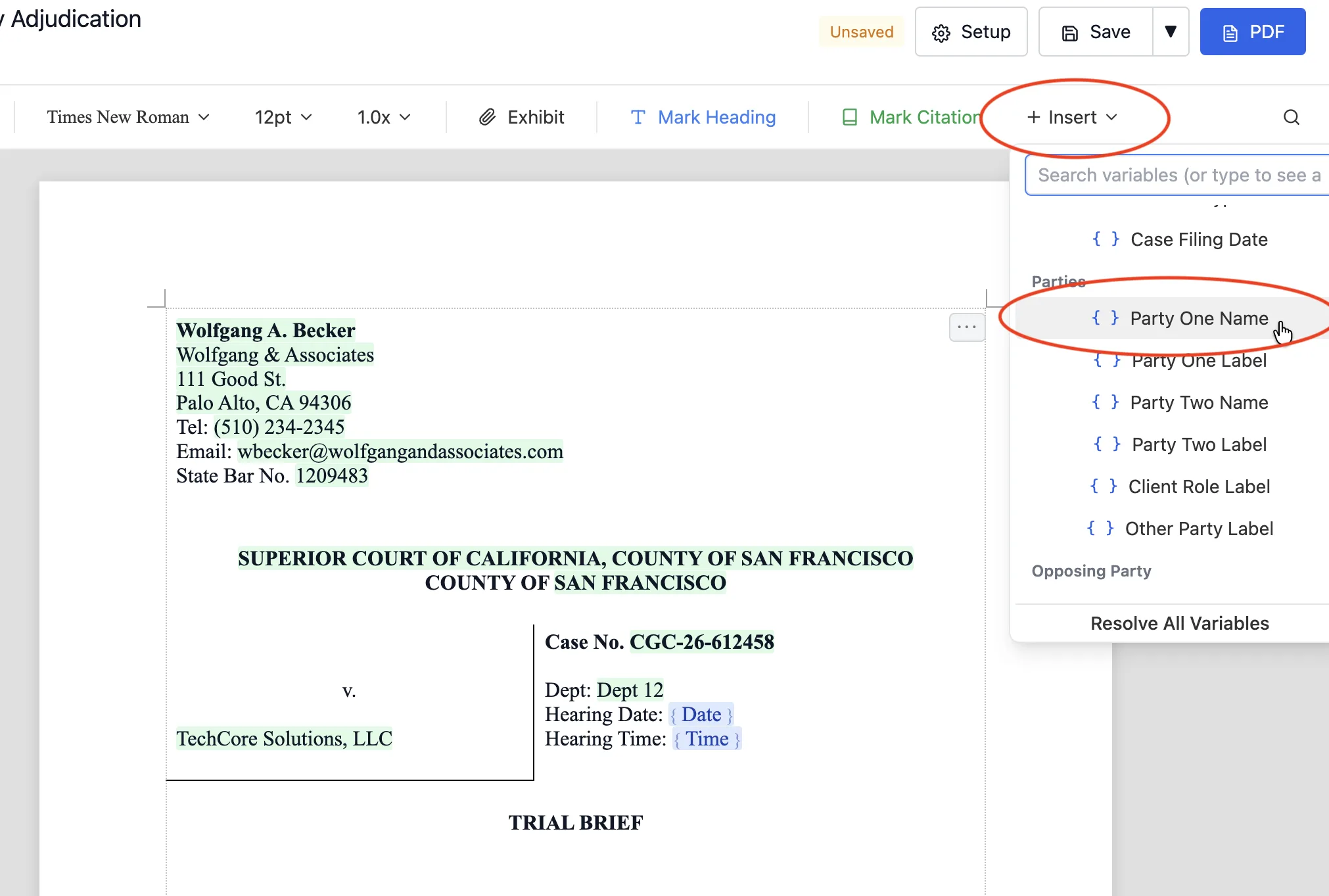The width and height of the screenshot is (1329, 896).
Task: Select Party One Name variable
Action: click(1180, 318)
